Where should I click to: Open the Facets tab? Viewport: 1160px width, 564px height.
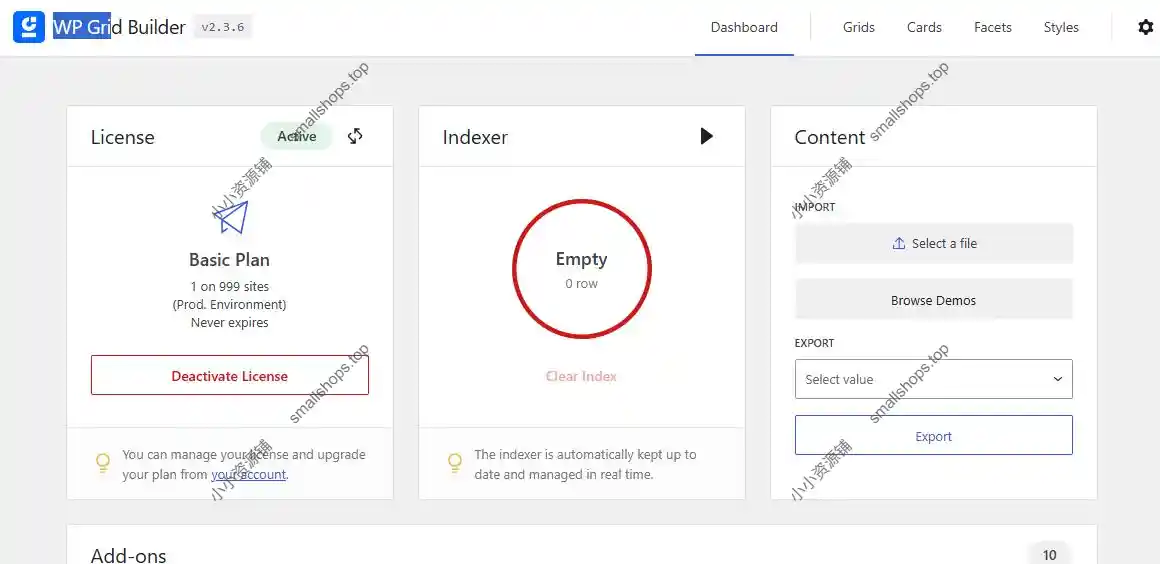[x=993, y=27]
